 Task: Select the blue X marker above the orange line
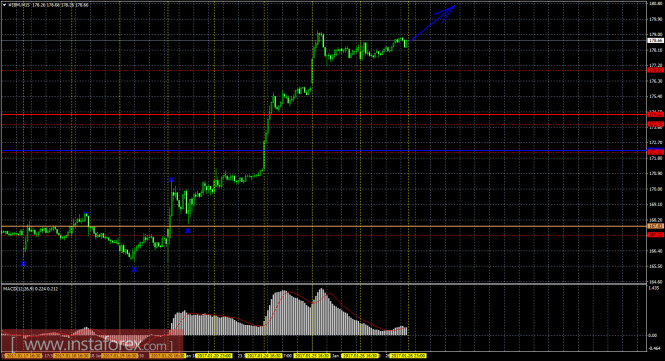[x=86, y=214]
